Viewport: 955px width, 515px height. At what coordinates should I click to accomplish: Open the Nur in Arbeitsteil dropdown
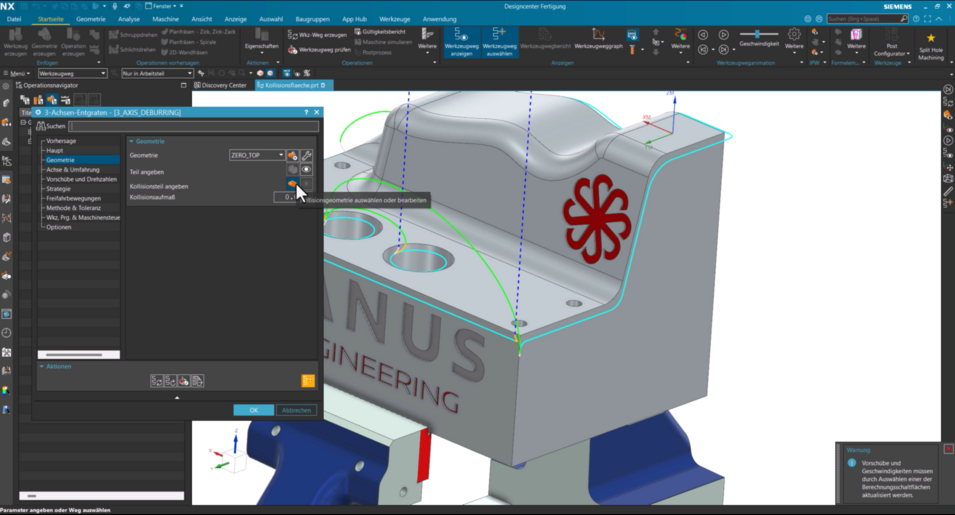tap(157, 73)
